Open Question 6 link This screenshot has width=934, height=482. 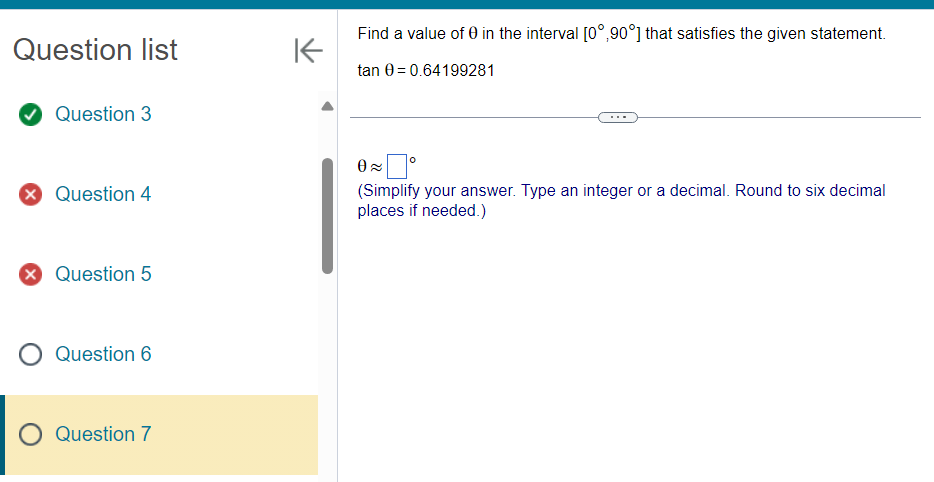103,354
